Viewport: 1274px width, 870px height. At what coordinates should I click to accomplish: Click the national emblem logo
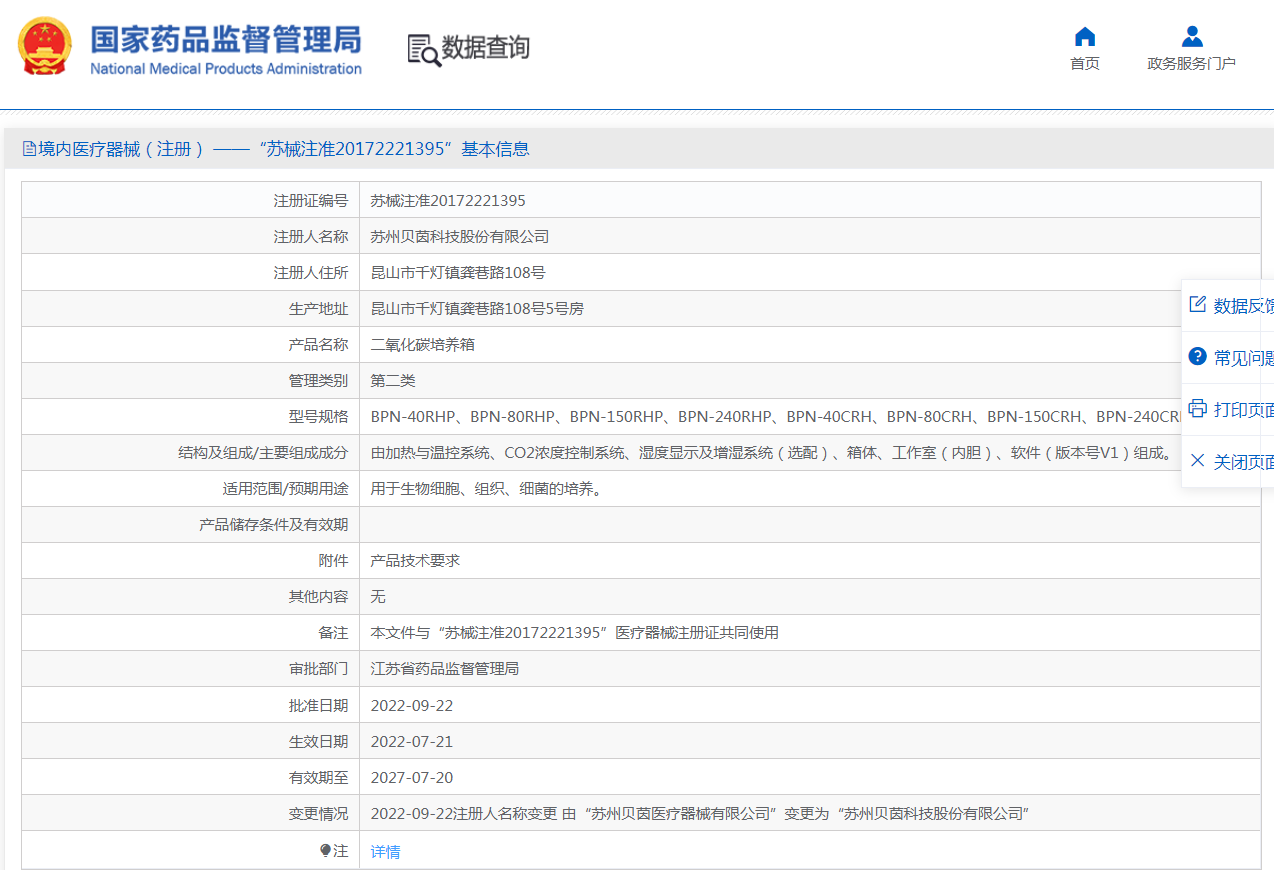pos(45,46)
